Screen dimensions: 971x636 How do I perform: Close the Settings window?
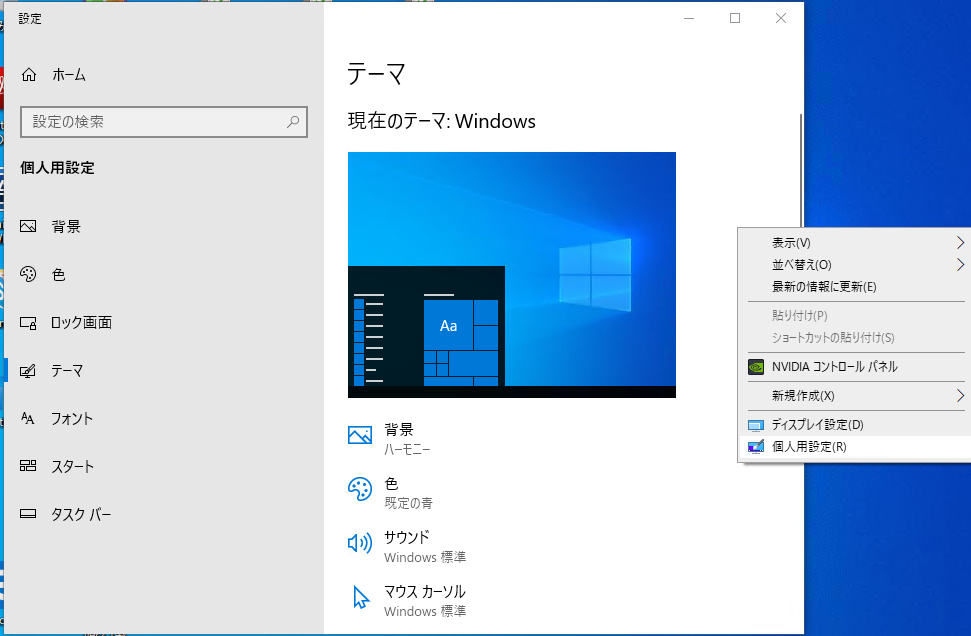(x=781, y=18)
